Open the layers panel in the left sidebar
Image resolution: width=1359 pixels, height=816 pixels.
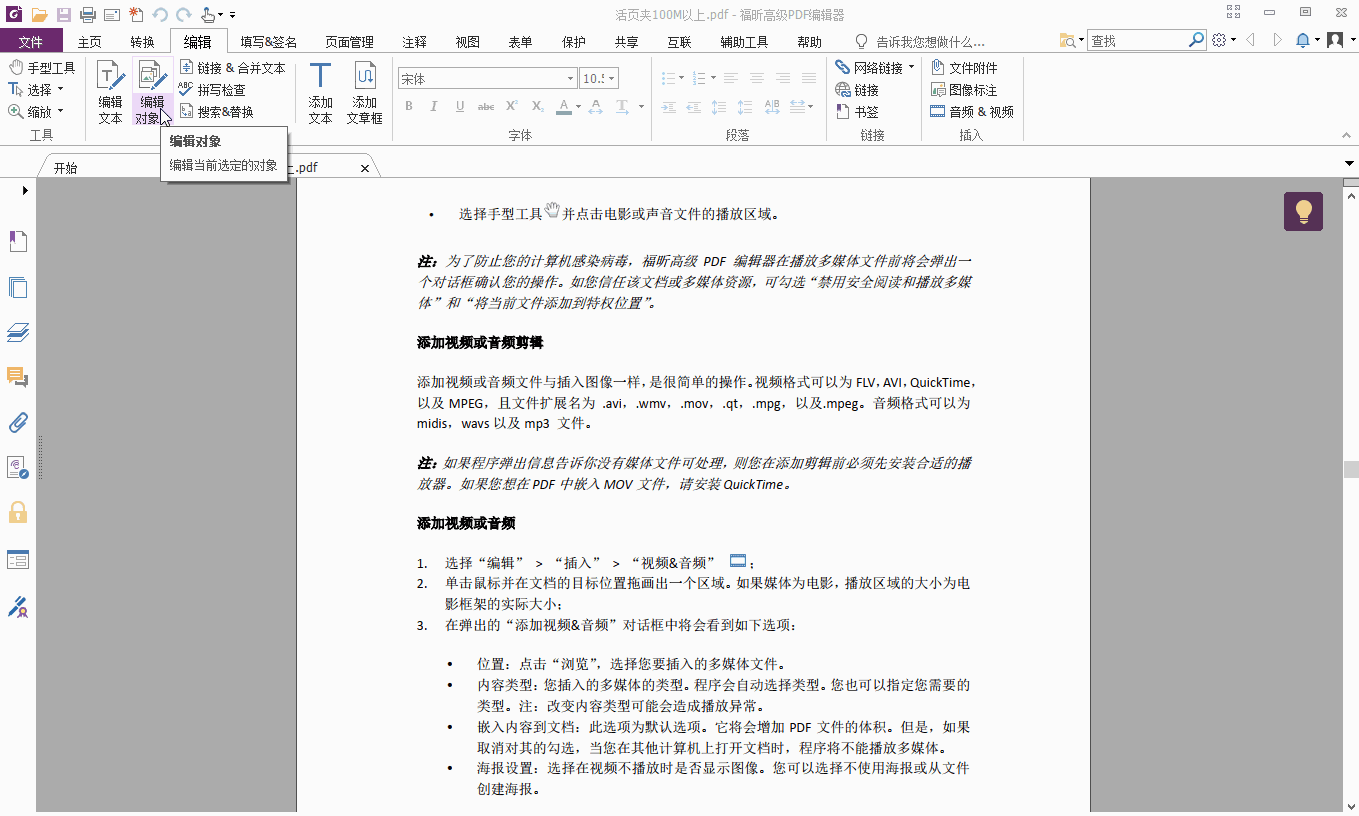[x=18, y=332]
